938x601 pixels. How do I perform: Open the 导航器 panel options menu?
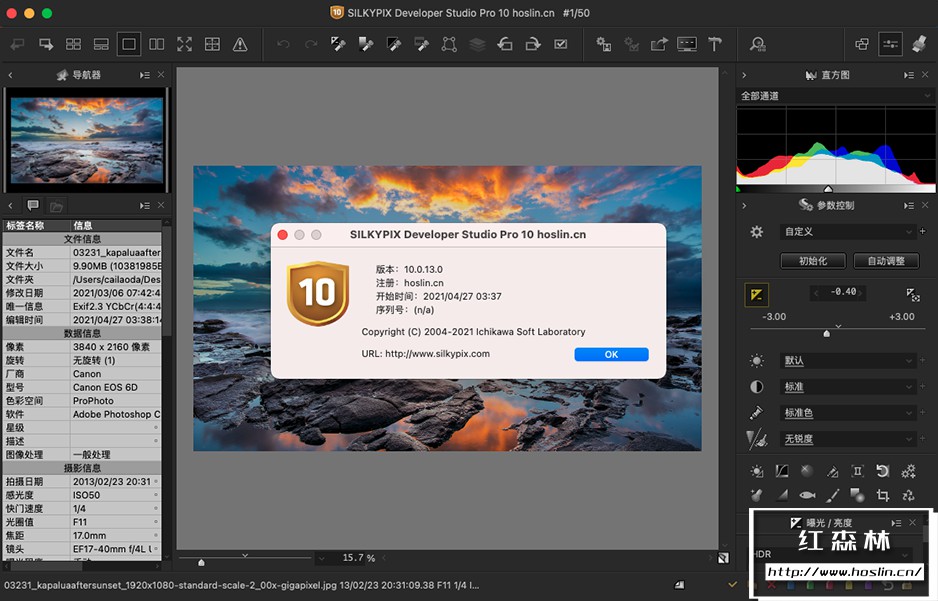point(145,75)
